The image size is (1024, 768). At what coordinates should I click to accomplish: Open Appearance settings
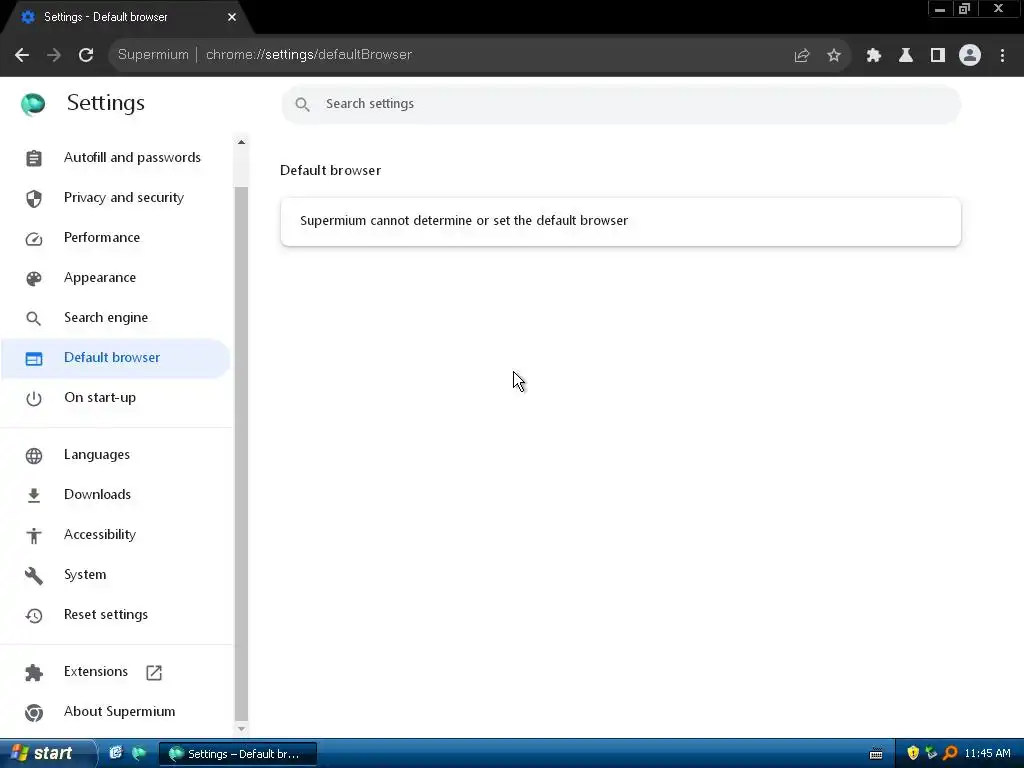point(116,278)
